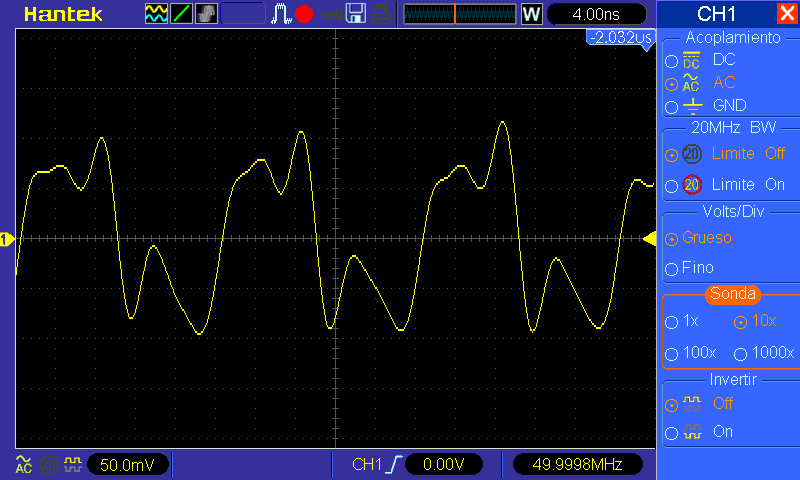Select DC coupling radio button
The image size is (800, 480).
[671, 62]
